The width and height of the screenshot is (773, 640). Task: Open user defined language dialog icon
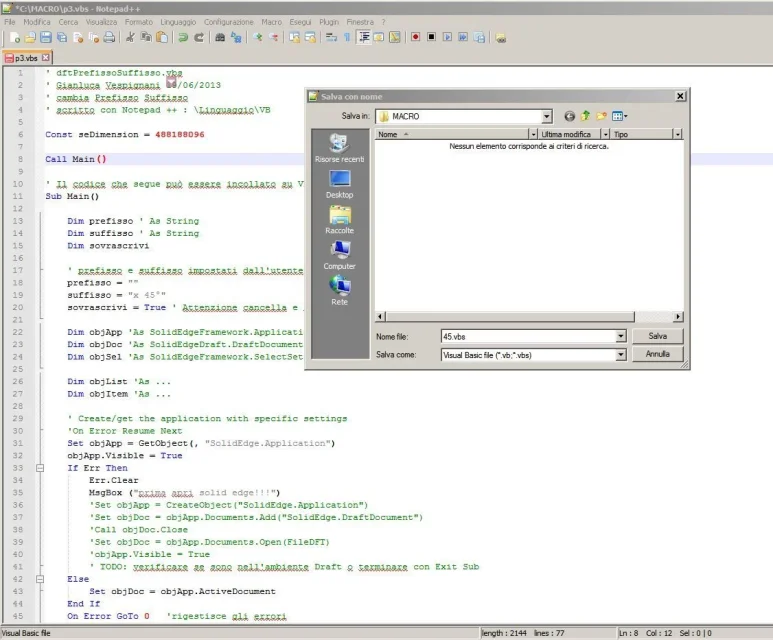(379, 37)
